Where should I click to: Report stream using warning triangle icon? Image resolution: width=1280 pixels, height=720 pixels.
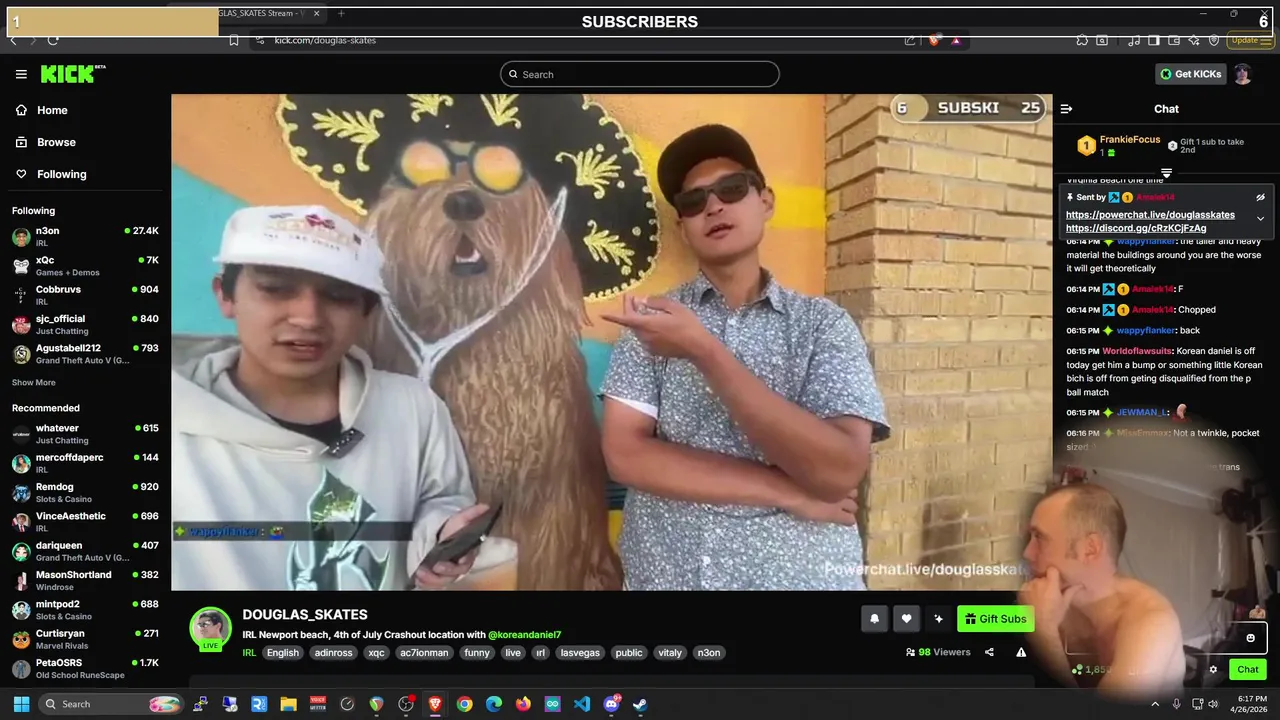(1021, 652)
